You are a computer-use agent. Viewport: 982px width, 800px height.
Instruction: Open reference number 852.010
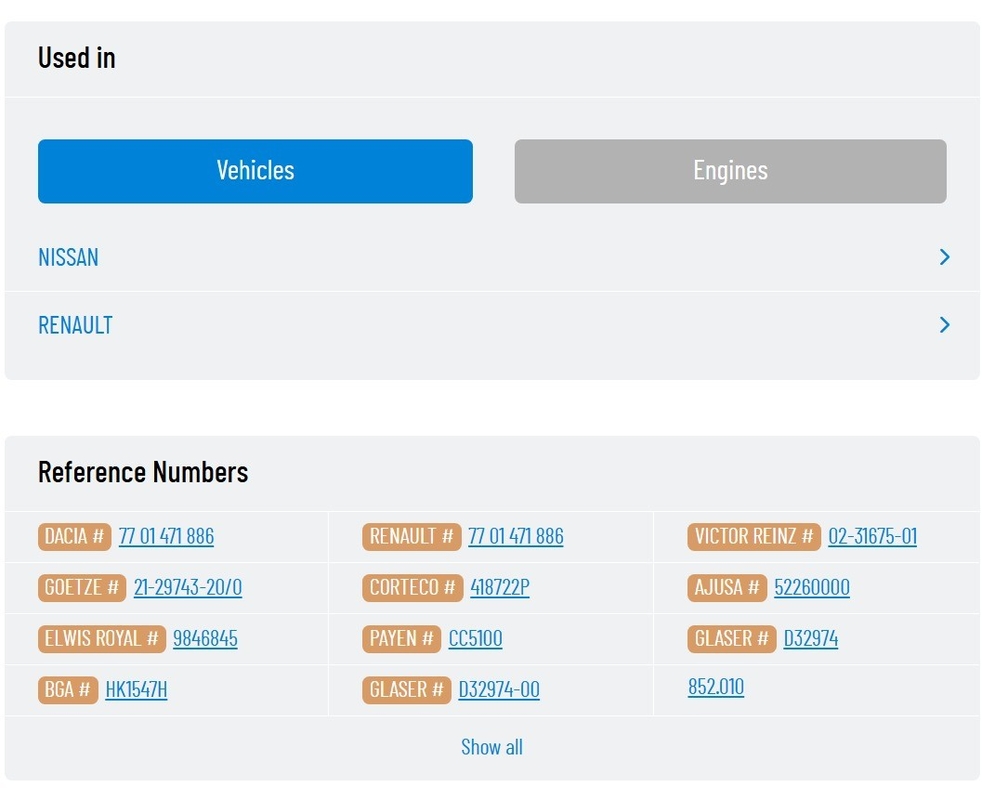(x=716, y=687)
